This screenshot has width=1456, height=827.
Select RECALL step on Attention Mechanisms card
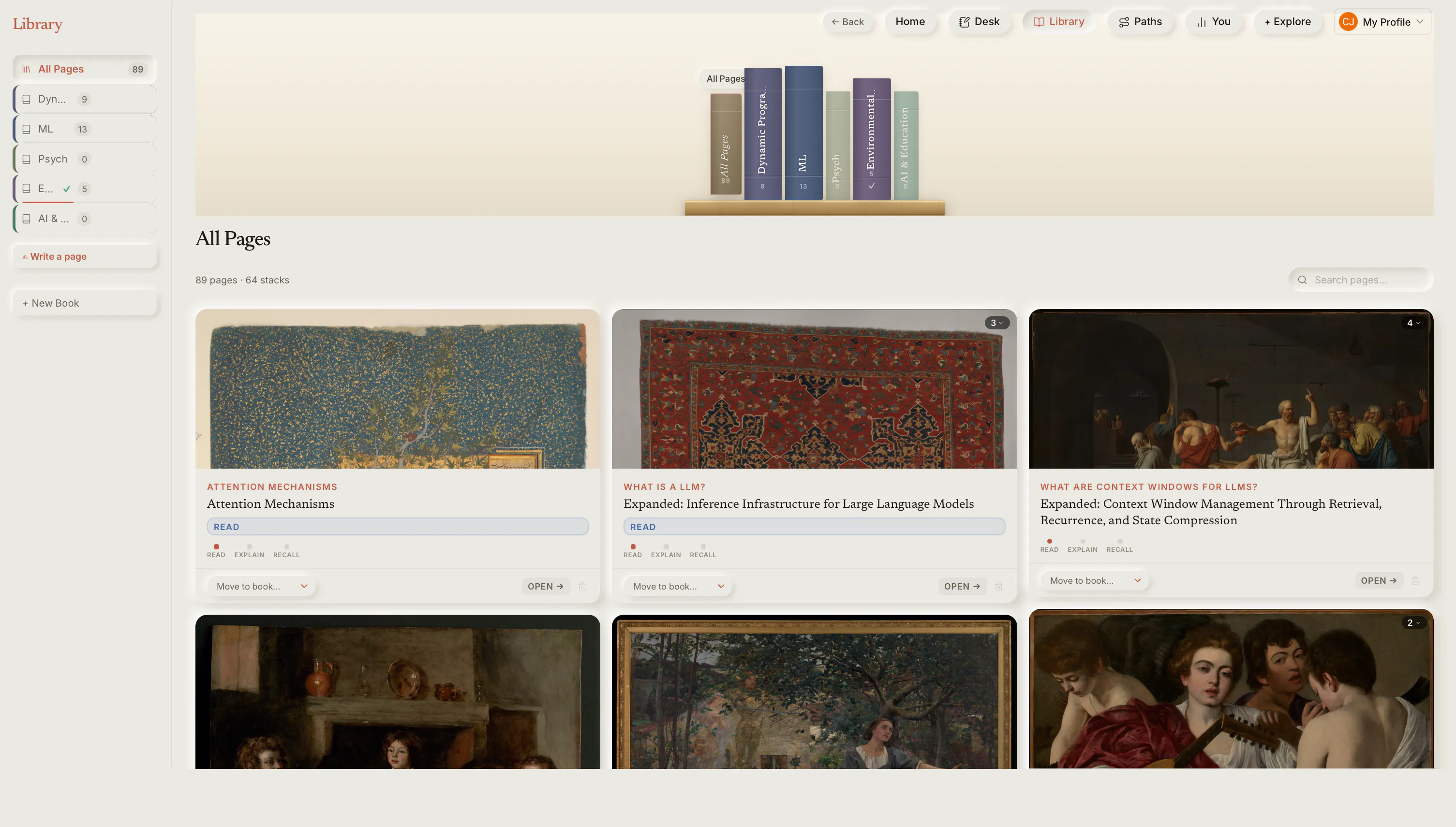[286, 550]
